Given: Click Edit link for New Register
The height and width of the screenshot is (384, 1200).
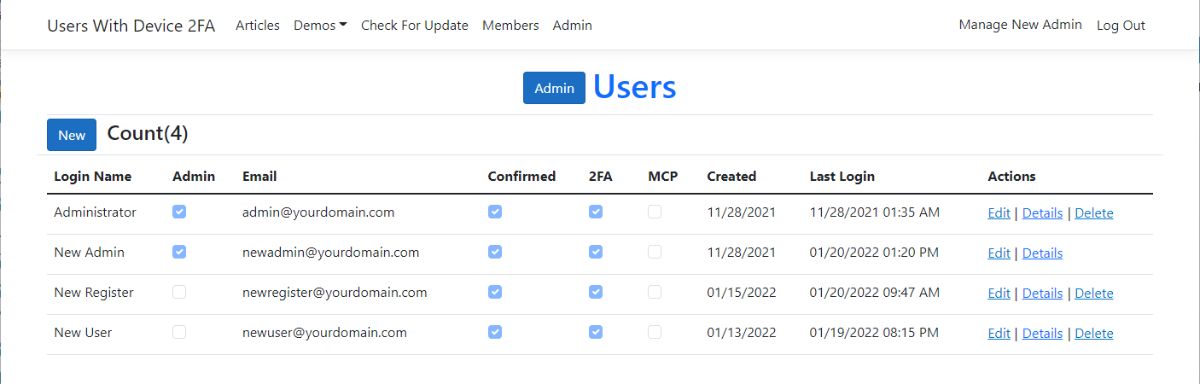Looking at the screenshot, I should point(999,293).
